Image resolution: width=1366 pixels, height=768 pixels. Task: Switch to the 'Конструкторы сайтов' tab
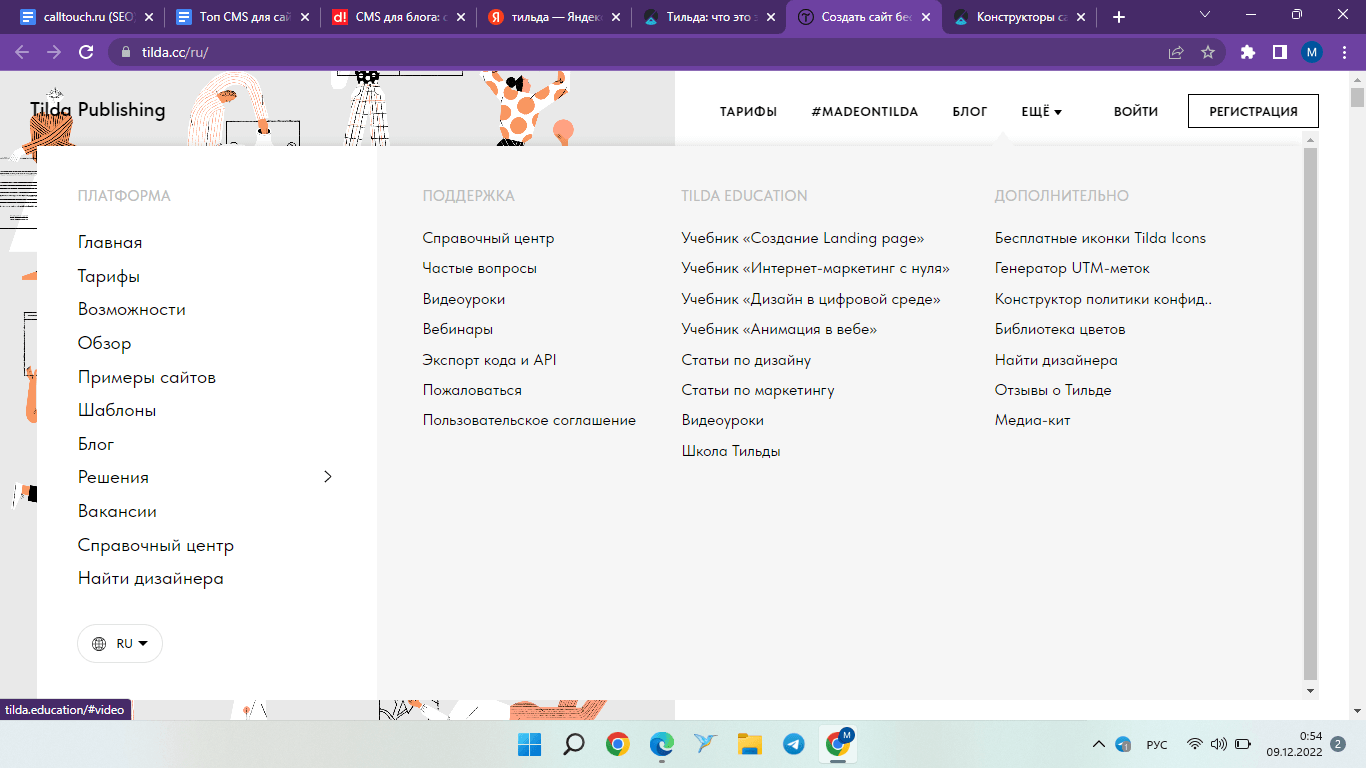[1021, 17]
